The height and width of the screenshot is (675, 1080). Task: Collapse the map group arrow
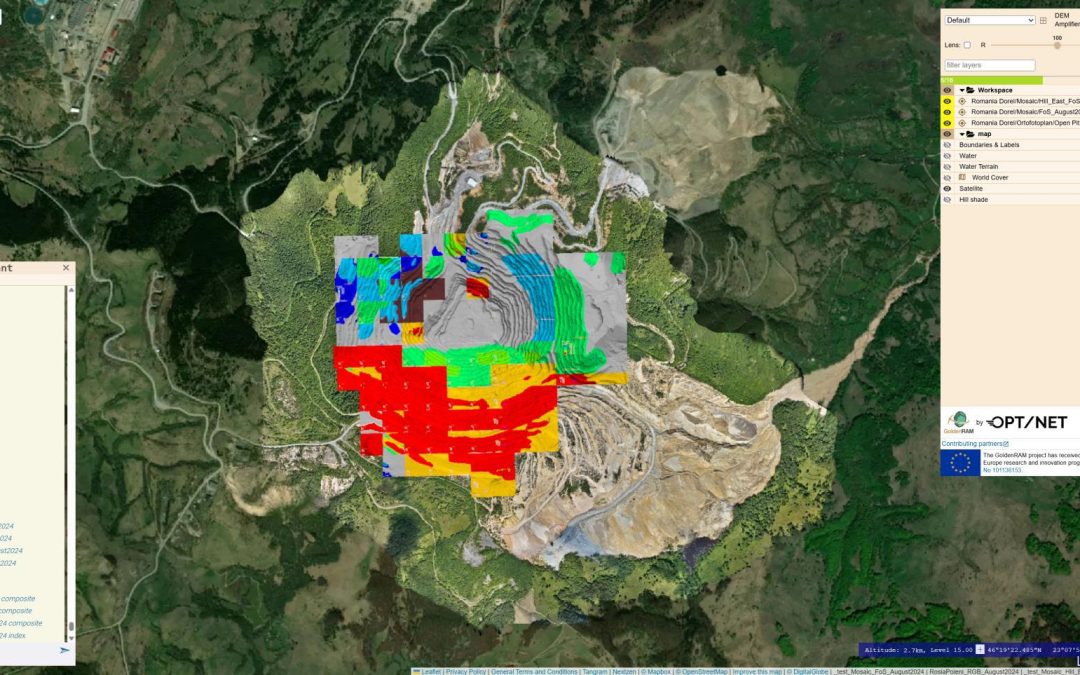pyautogui.click(x=961, y=134)
